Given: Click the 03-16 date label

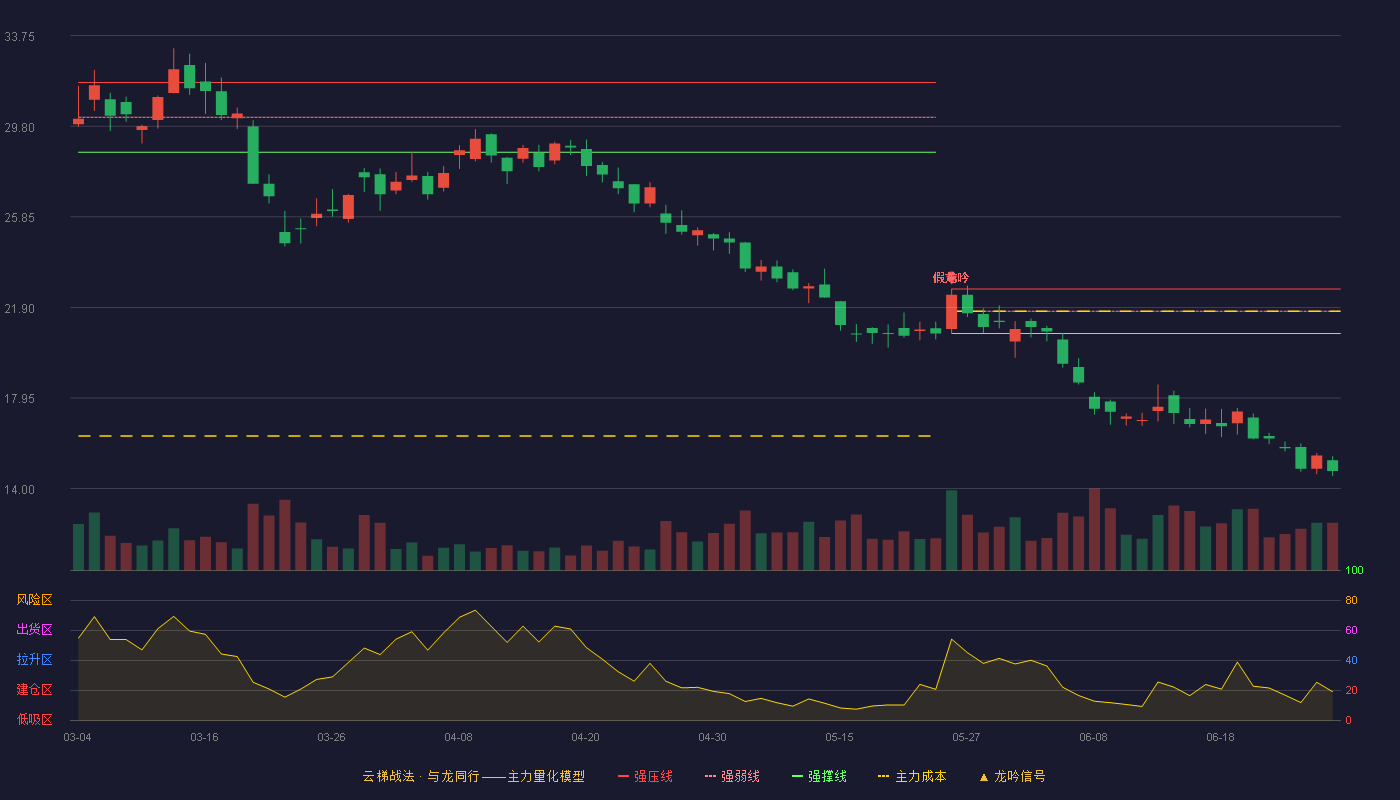Looking at the screenshot, I should pos(204,737).
